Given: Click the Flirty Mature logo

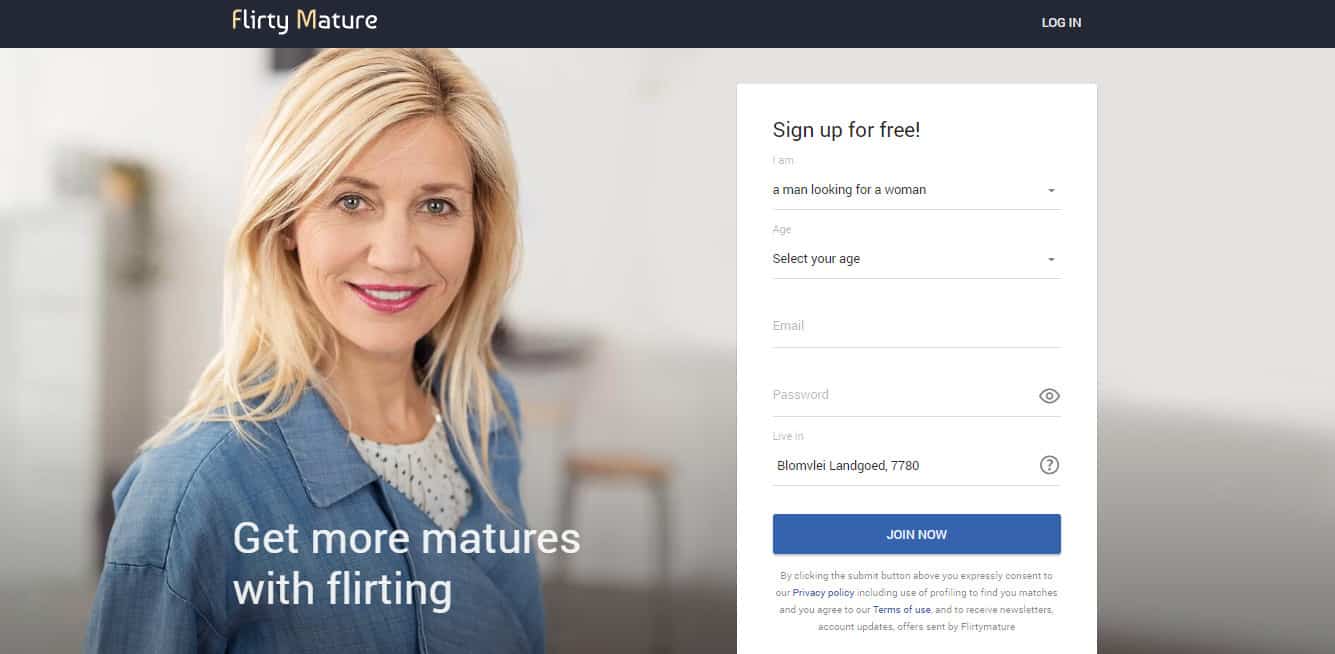Looking at the screenshot, I should (x=304, y=21).
